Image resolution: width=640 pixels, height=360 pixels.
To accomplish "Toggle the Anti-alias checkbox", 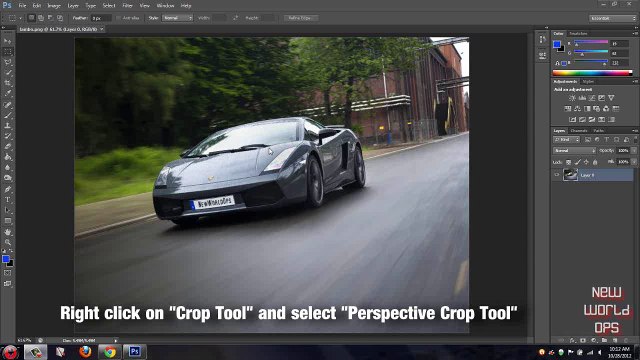I will point(119,18).
